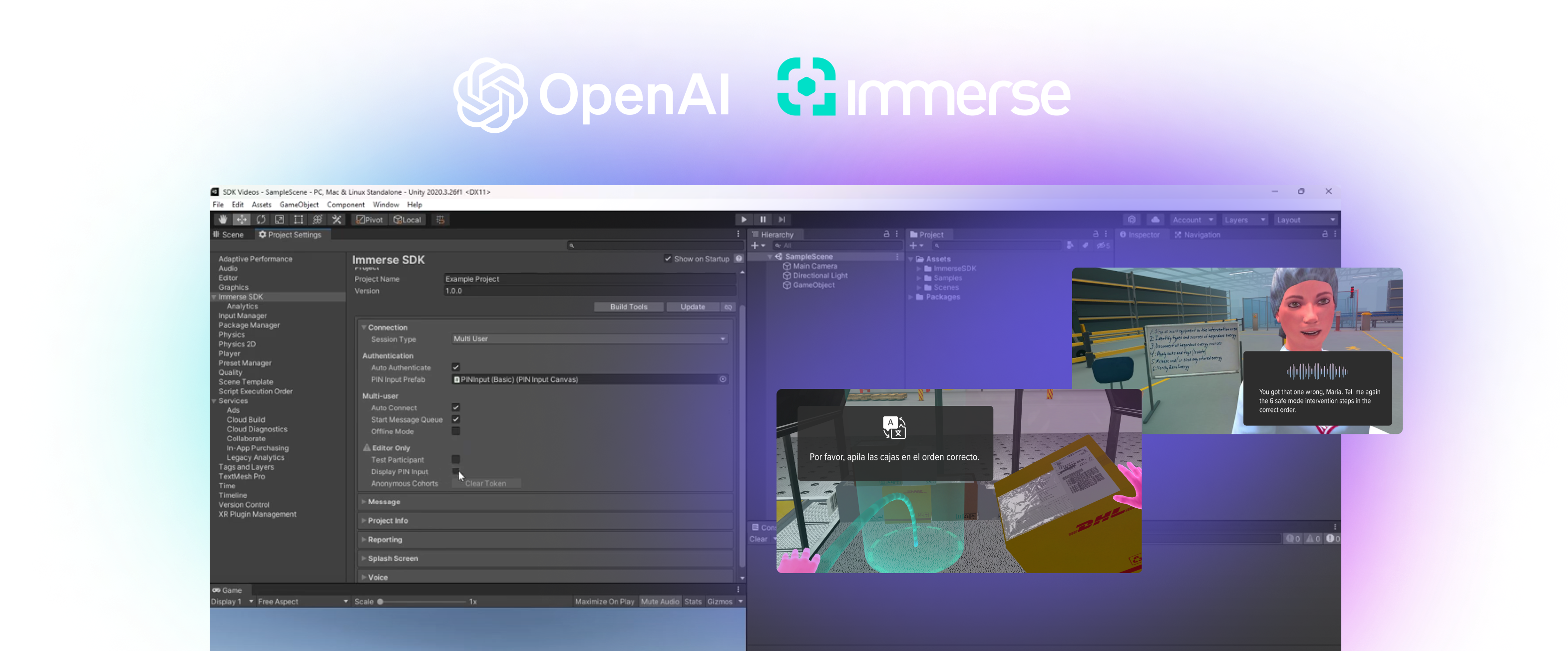This screenshot has width=1568, height=651.
Task: Click the Build Tools button
Action: point(629,307)
